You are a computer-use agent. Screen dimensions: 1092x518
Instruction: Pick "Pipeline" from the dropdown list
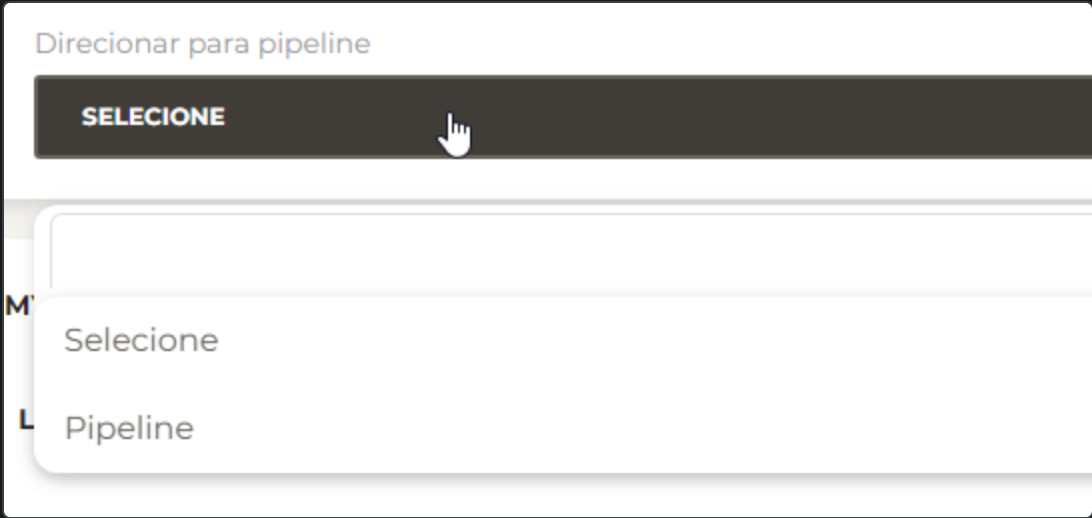pos(129,428)
